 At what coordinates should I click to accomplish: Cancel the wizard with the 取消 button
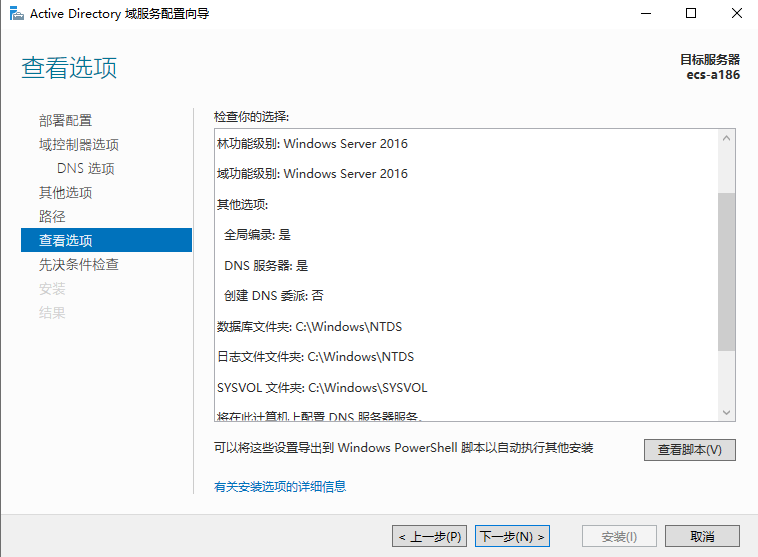[x=702, y=536]
